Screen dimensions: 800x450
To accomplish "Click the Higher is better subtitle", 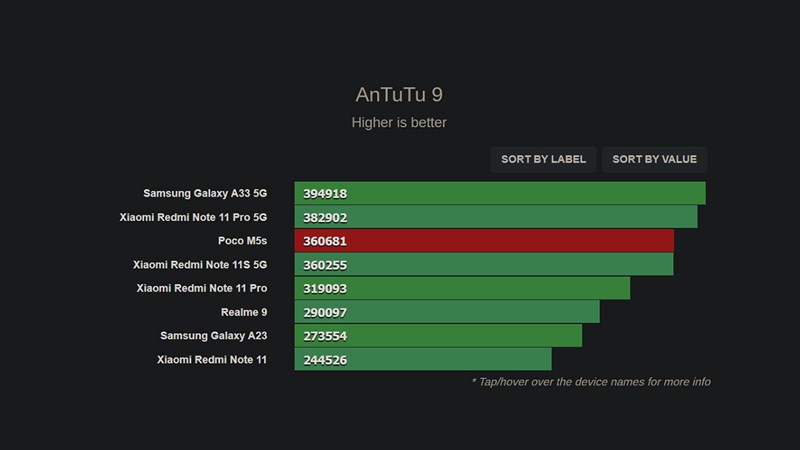I will click(x=399, y=122).
